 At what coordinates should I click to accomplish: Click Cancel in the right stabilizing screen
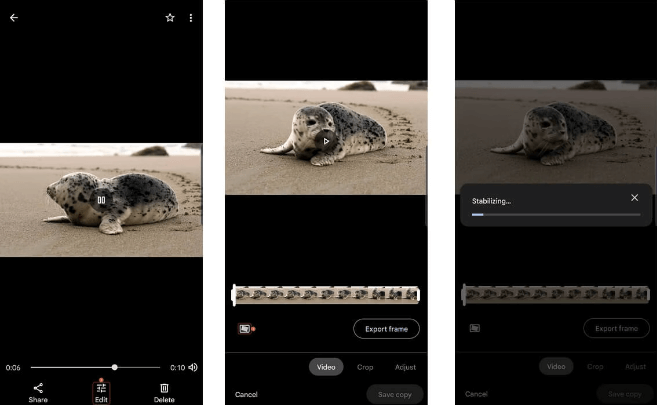(x=476, y=394)
